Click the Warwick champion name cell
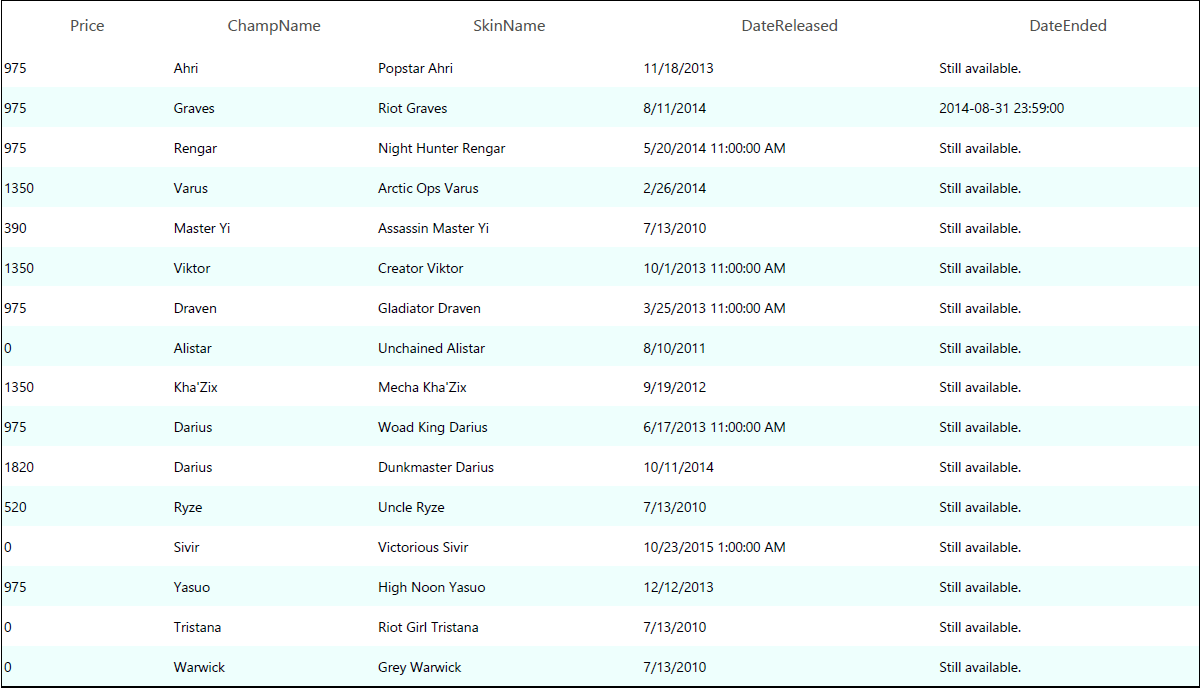Image resolution: width=1202 pixels, height=690 pixels. pos(199,667)
